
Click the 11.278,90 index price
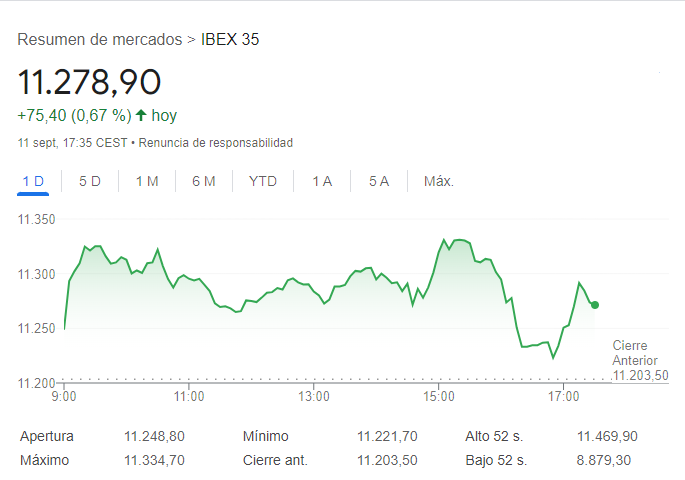[90, 81]
